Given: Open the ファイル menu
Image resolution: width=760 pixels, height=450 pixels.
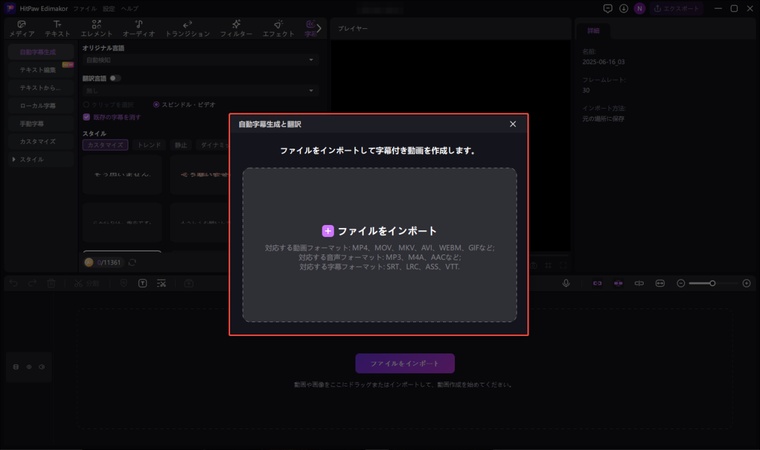Looking at the screenshot, I should [85, 9].
